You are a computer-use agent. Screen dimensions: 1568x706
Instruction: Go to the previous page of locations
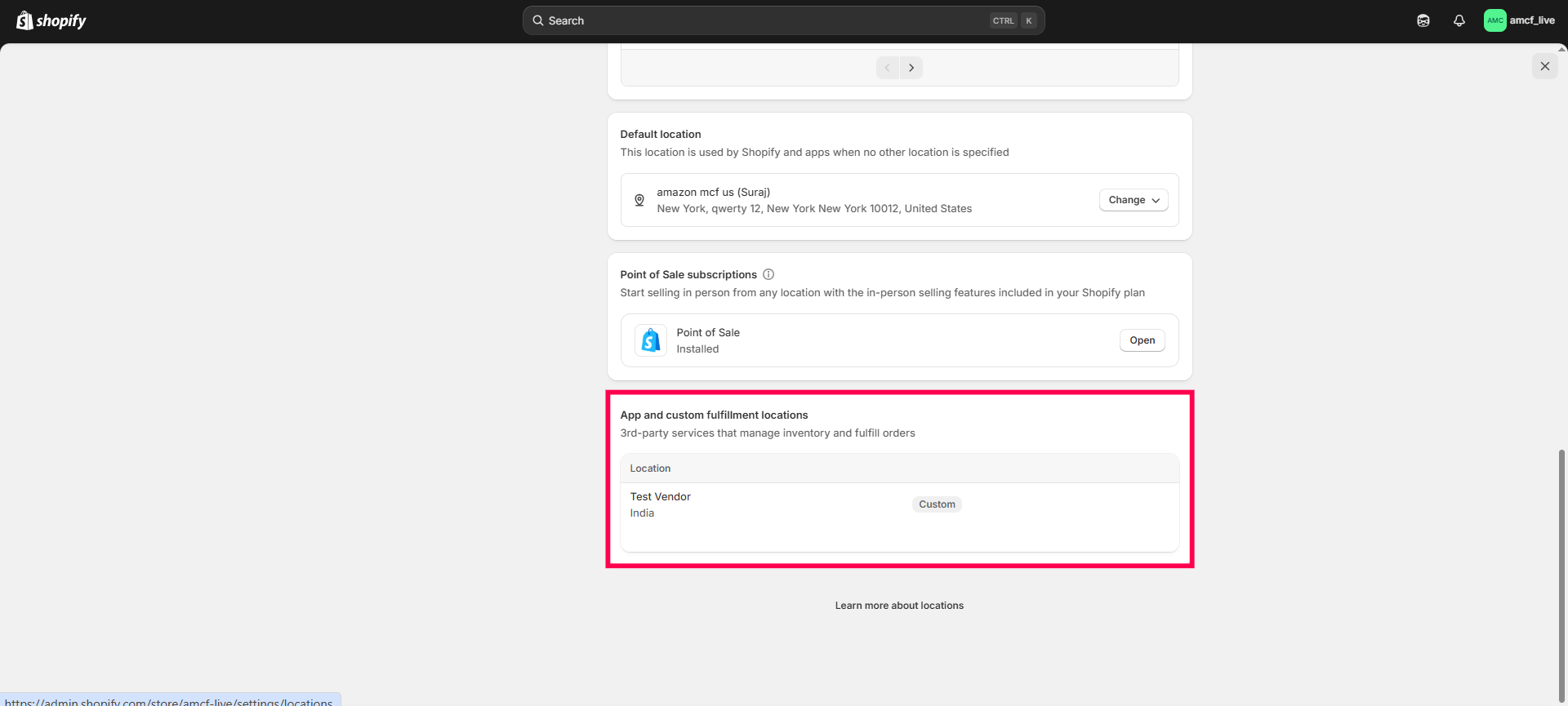coord(888,68)
